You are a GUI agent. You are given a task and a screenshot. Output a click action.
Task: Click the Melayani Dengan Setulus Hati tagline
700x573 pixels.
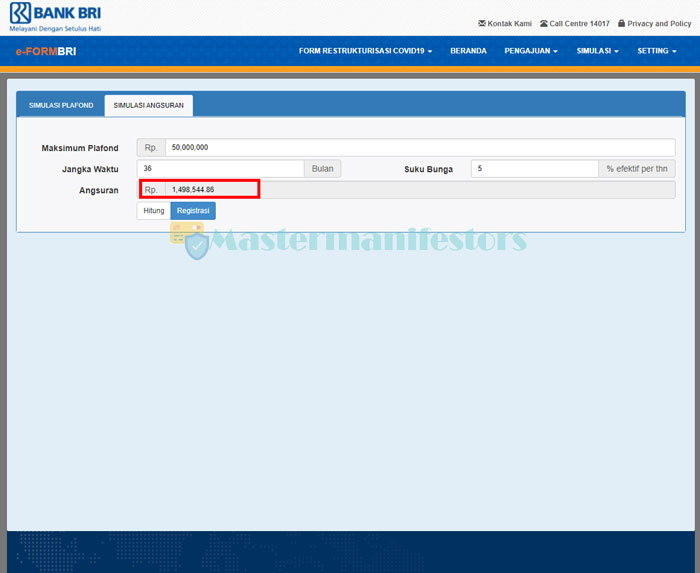click(x=55, y=29)
